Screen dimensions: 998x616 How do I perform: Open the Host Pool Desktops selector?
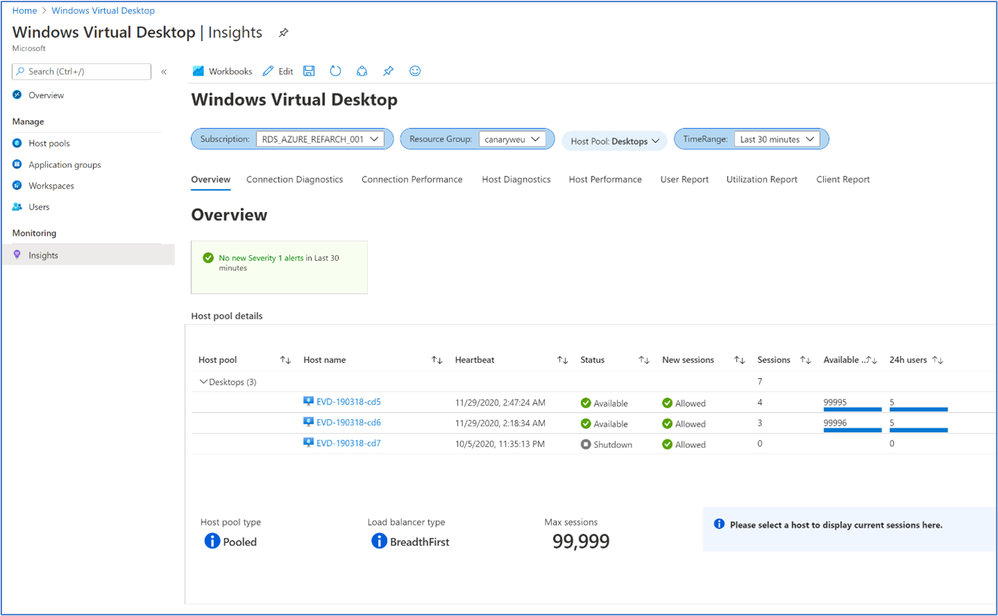[614, 141]
